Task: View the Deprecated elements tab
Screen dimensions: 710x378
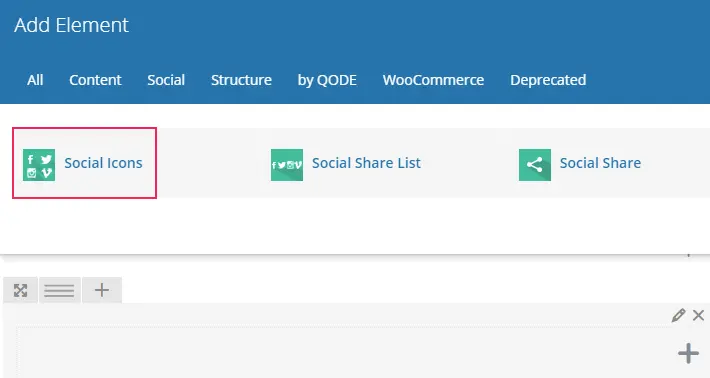Action: pyautogui.click(x=548, y=80)
